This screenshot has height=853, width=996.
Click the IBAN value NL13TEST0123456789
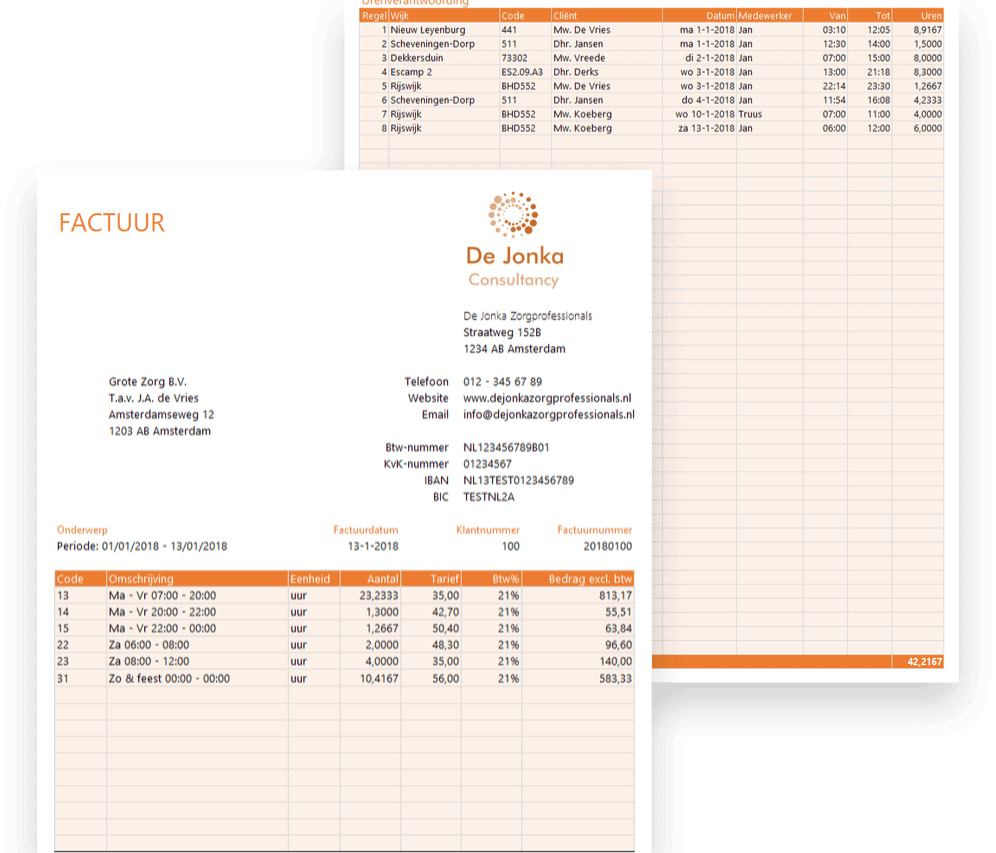pos(518,481)
